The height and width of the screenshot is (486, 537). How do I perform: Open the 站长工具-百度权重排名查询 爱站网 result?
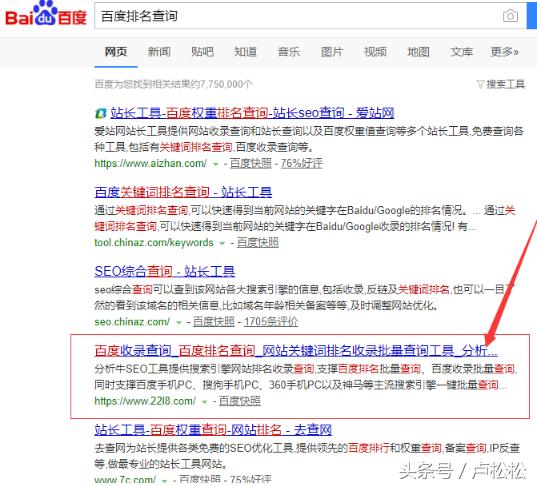252,113
